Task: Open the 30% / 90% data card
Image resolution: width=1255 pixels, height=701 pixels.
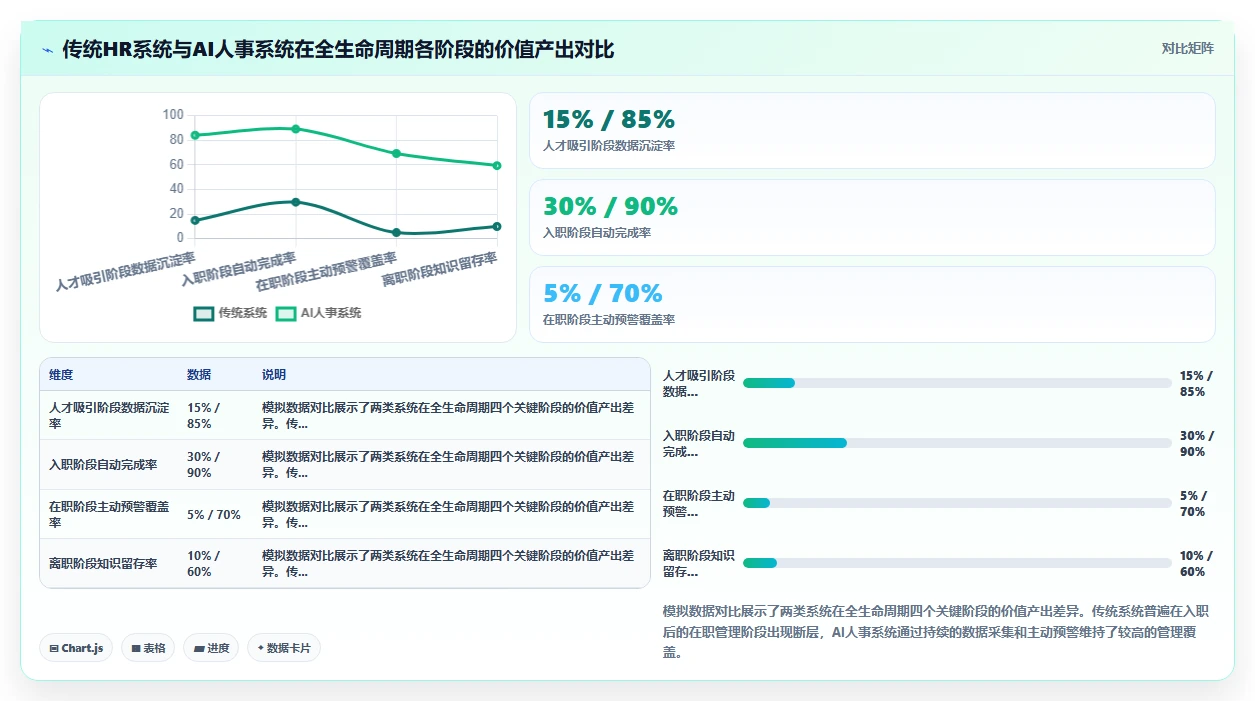Action: coord(872,218)
